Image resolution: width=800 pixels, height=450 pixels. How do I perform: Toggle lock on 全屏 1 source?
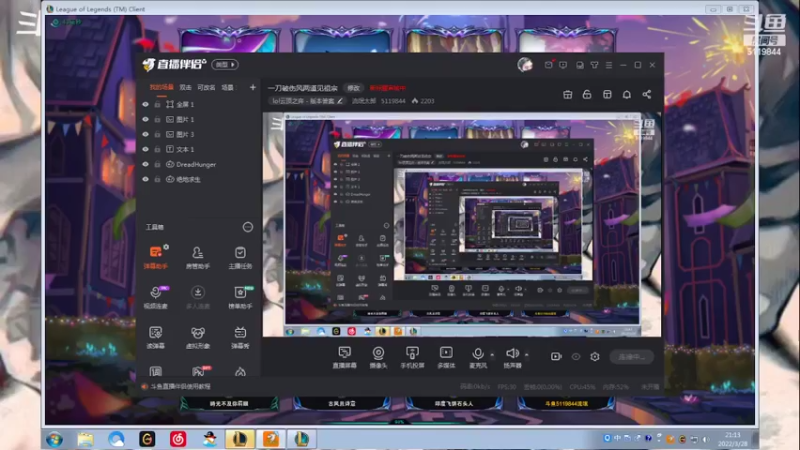pyautogui.click(x=157, y=104)
